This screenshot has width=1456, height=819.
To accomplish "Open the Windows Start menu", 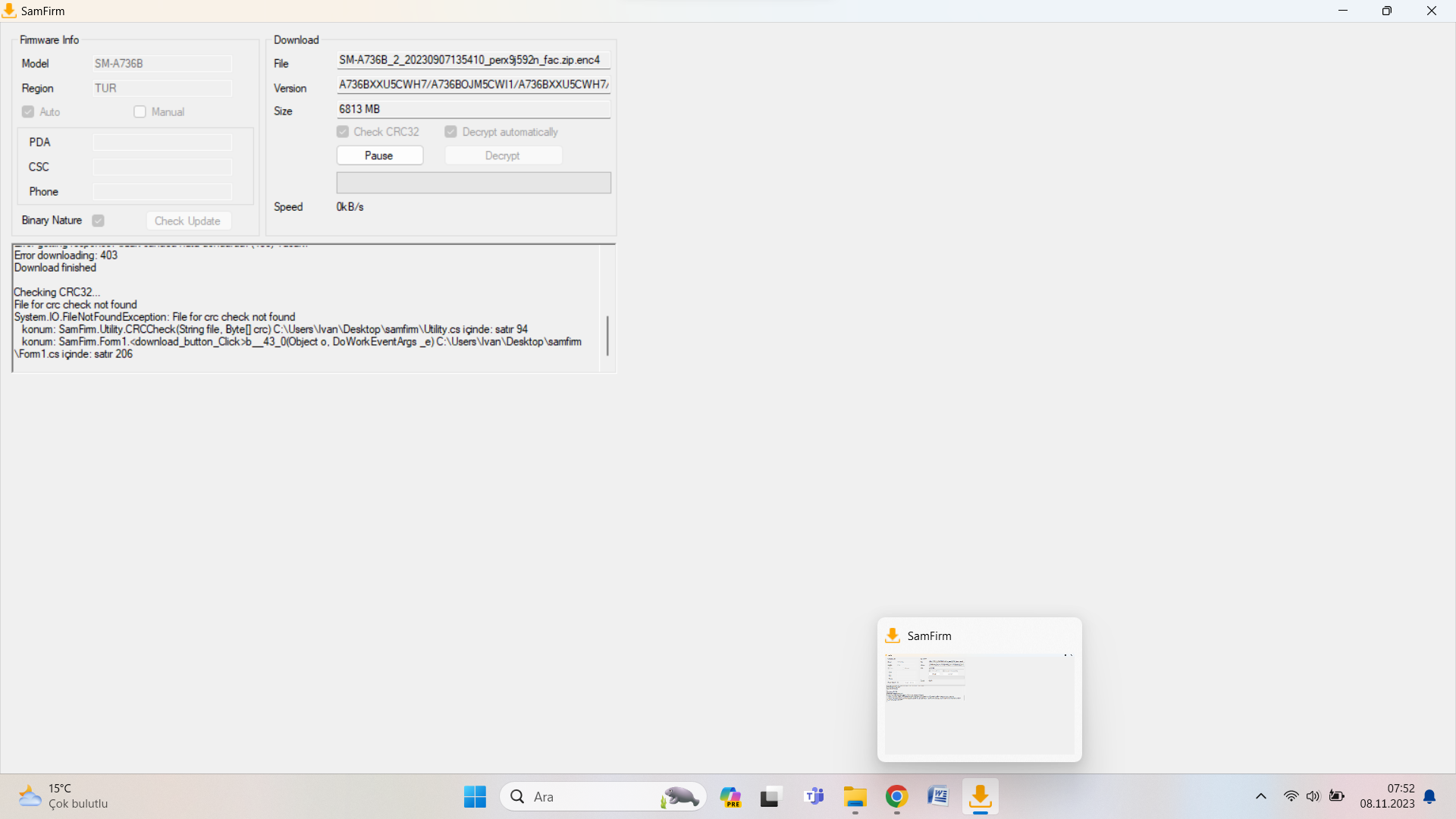I will [x=475, y=796].
